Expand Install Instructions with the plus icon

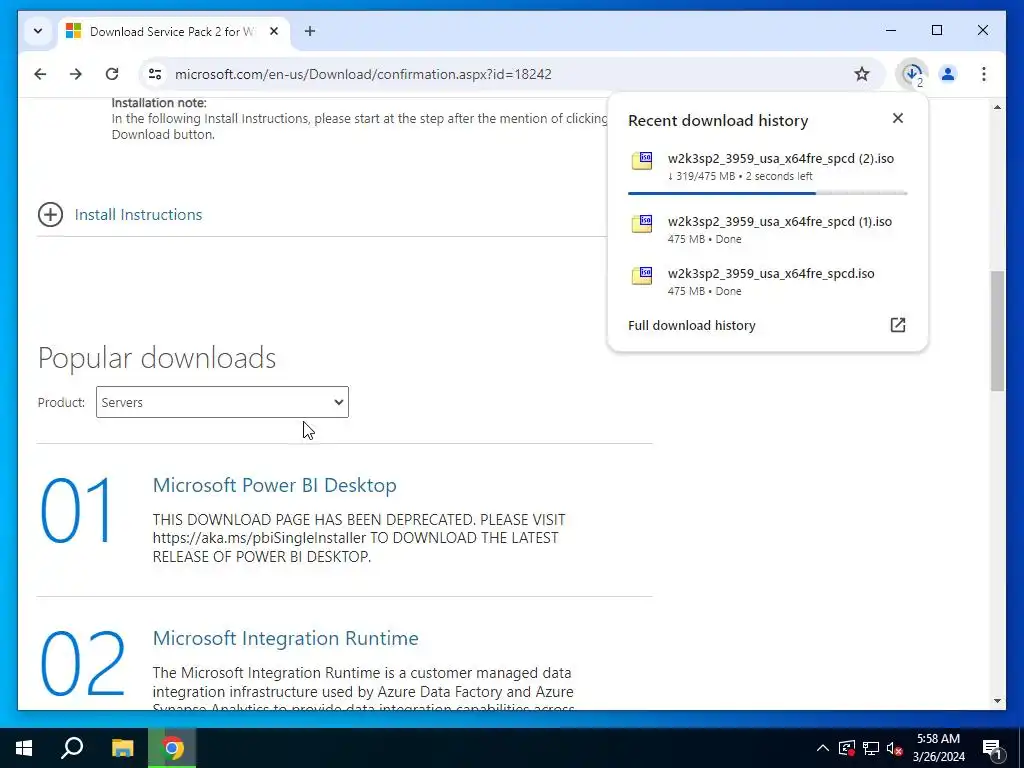click(x=50, y=214)
